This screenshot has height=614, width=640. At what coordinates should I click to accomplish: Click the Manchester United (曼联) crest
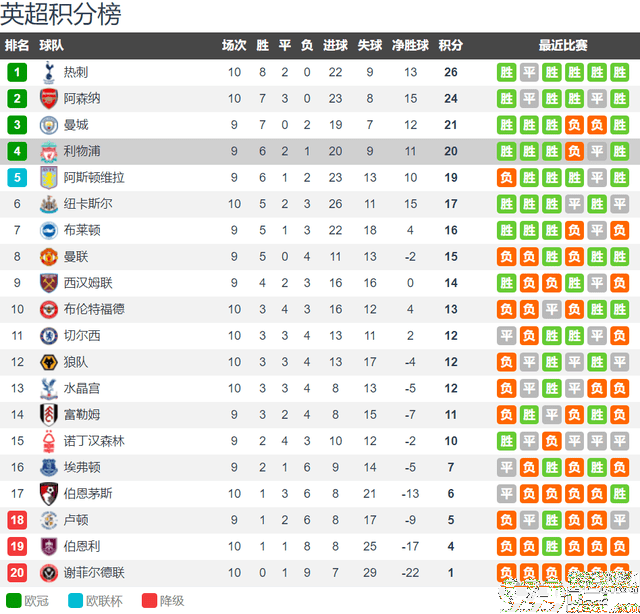coord(49,257)
